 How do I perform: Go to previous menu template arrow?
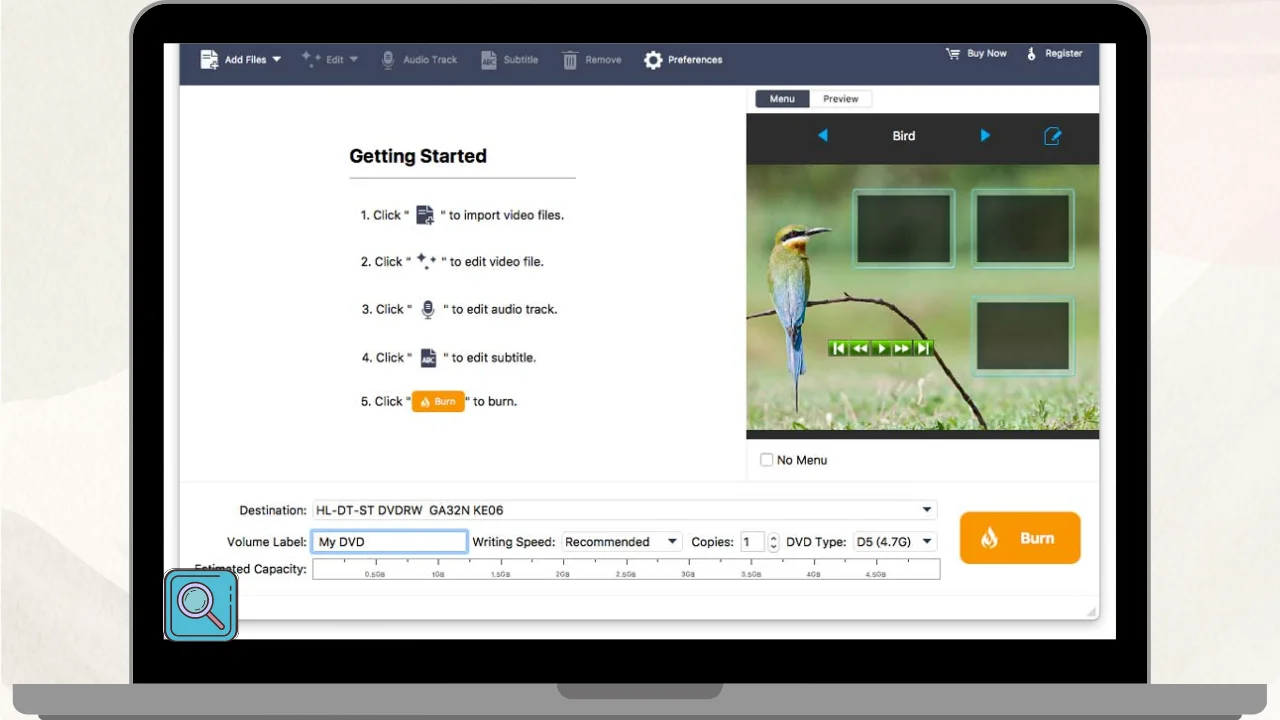click(822, 136)
